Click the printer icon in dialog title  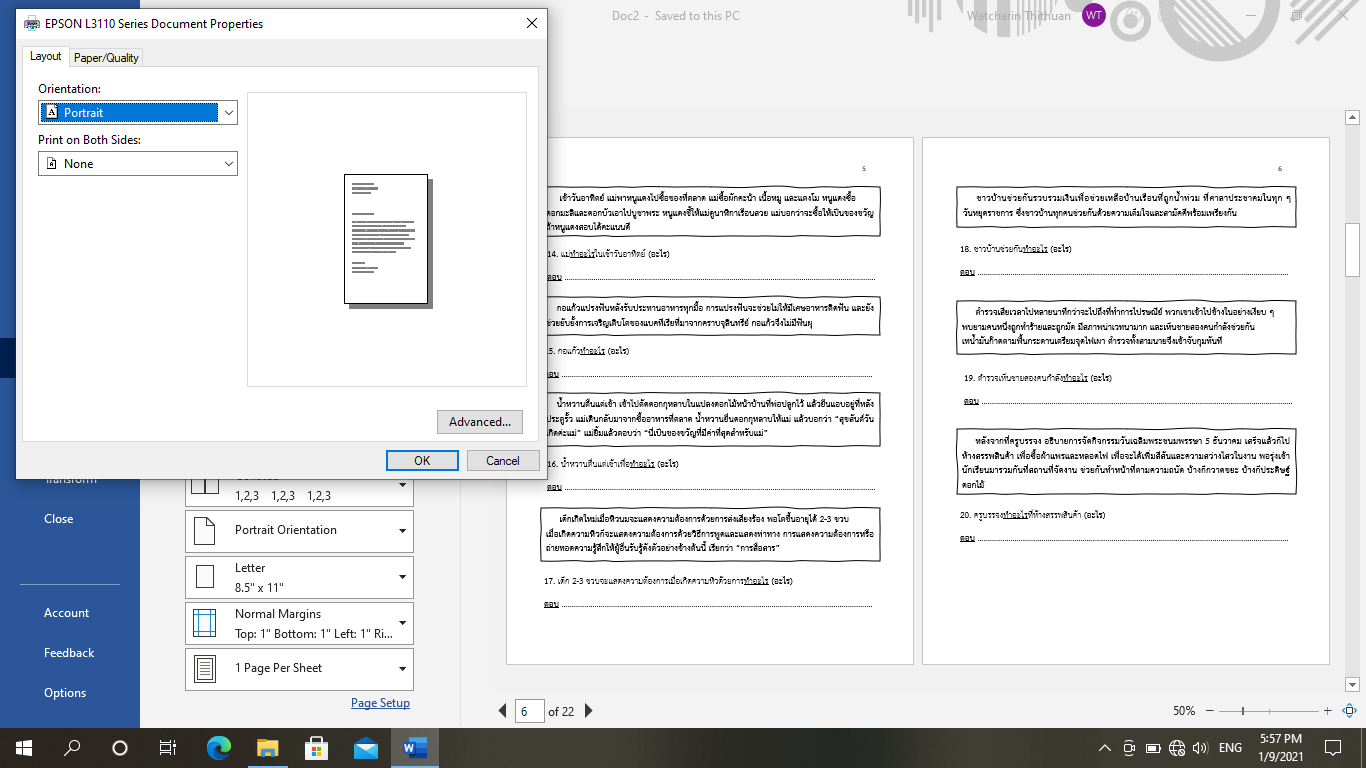tap(32, 23)
